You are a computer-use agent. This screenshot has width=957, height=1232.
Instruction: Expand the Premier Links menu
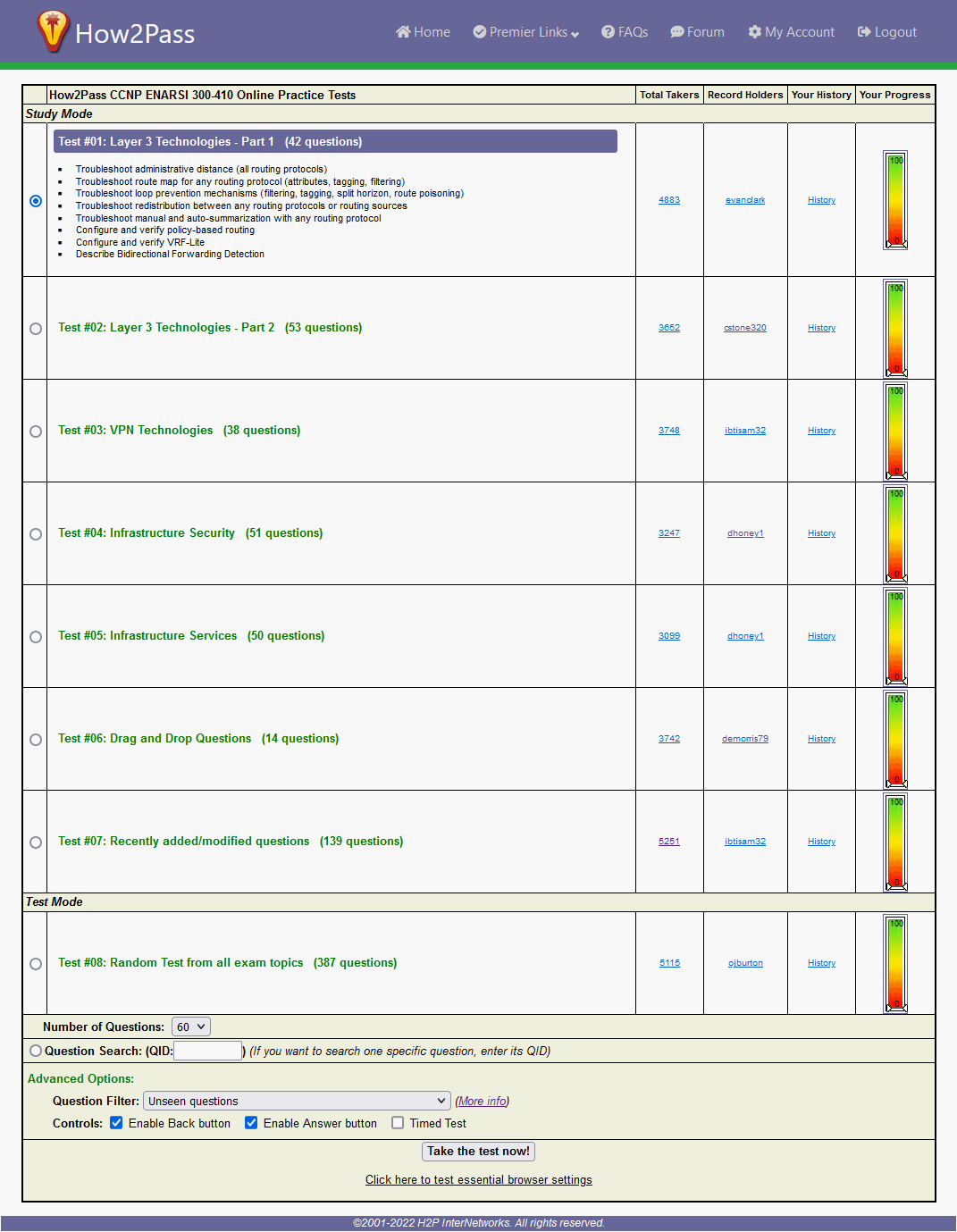[x=526, y=32]
